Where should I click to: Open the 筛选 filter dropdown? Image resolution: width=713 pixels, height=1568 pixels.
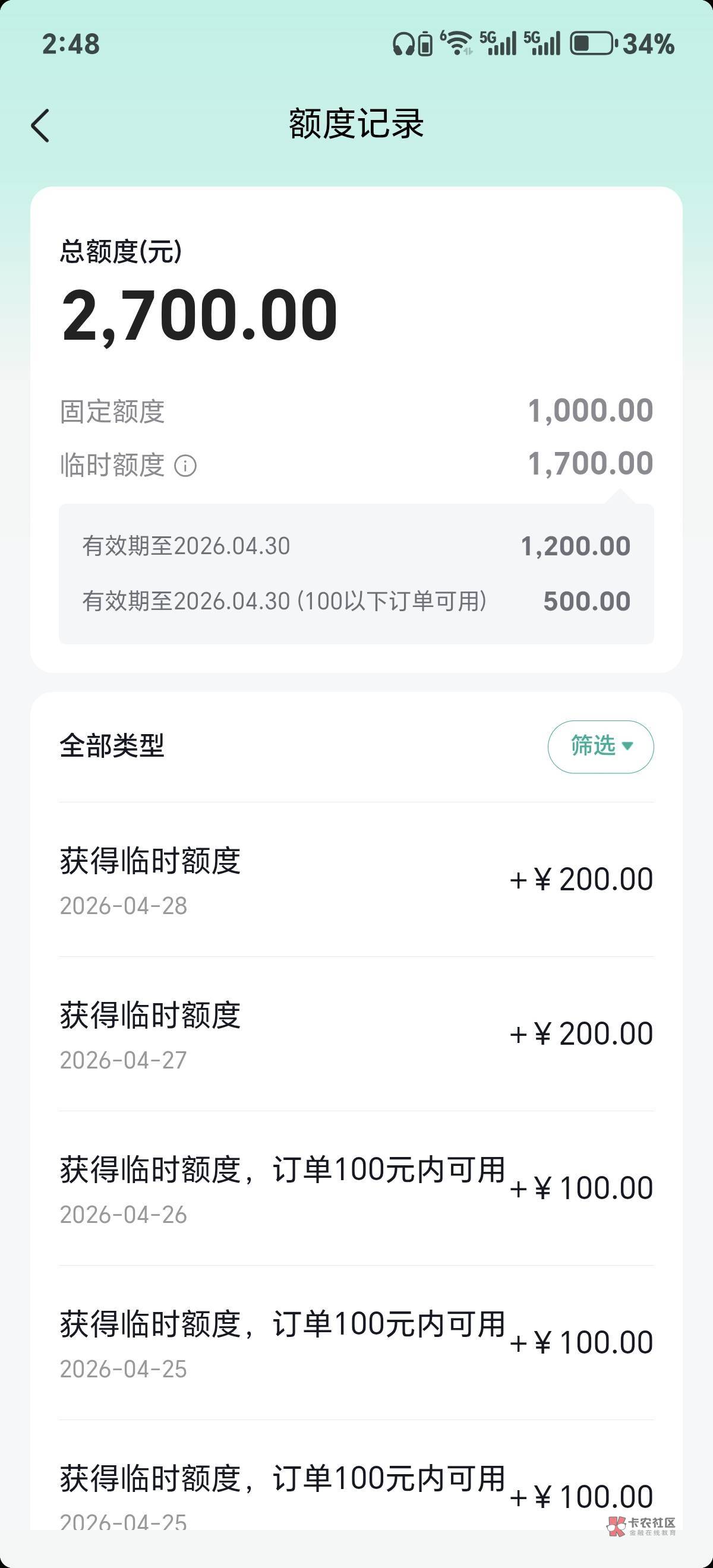coord(600,746)
